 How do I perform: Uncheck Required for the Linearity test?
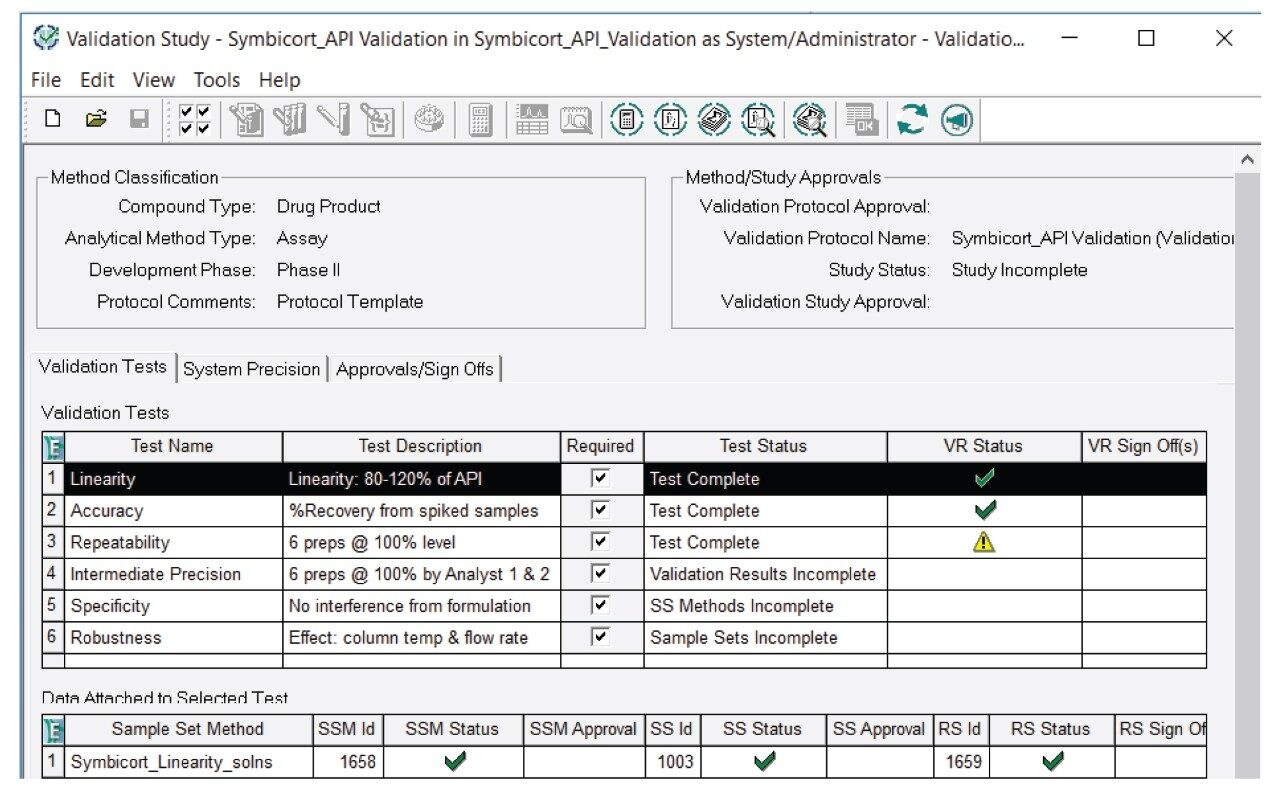pyautogui.click(x=601, y=478)
